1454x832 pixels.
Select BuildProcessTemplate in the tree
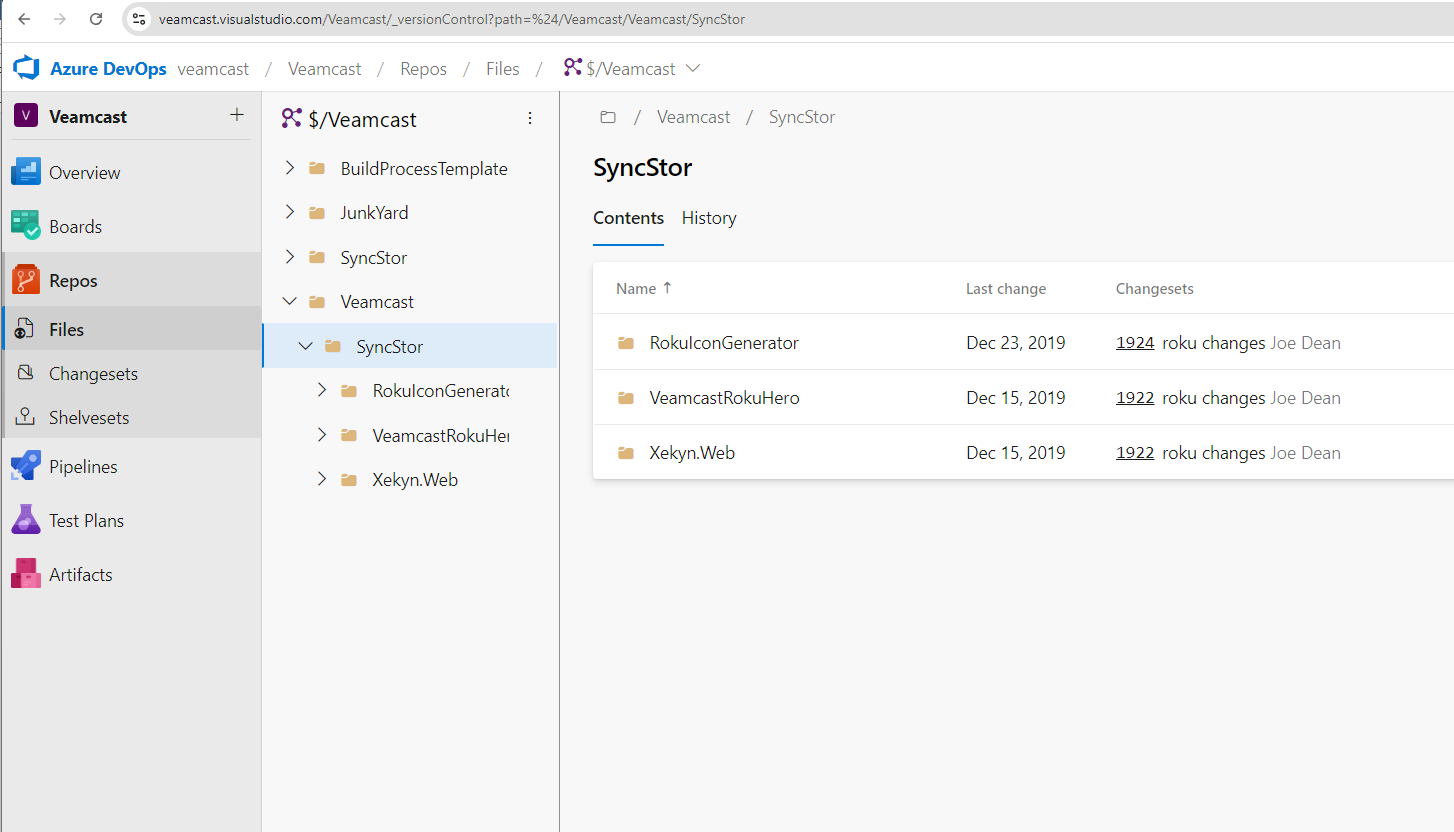(424, 169)
